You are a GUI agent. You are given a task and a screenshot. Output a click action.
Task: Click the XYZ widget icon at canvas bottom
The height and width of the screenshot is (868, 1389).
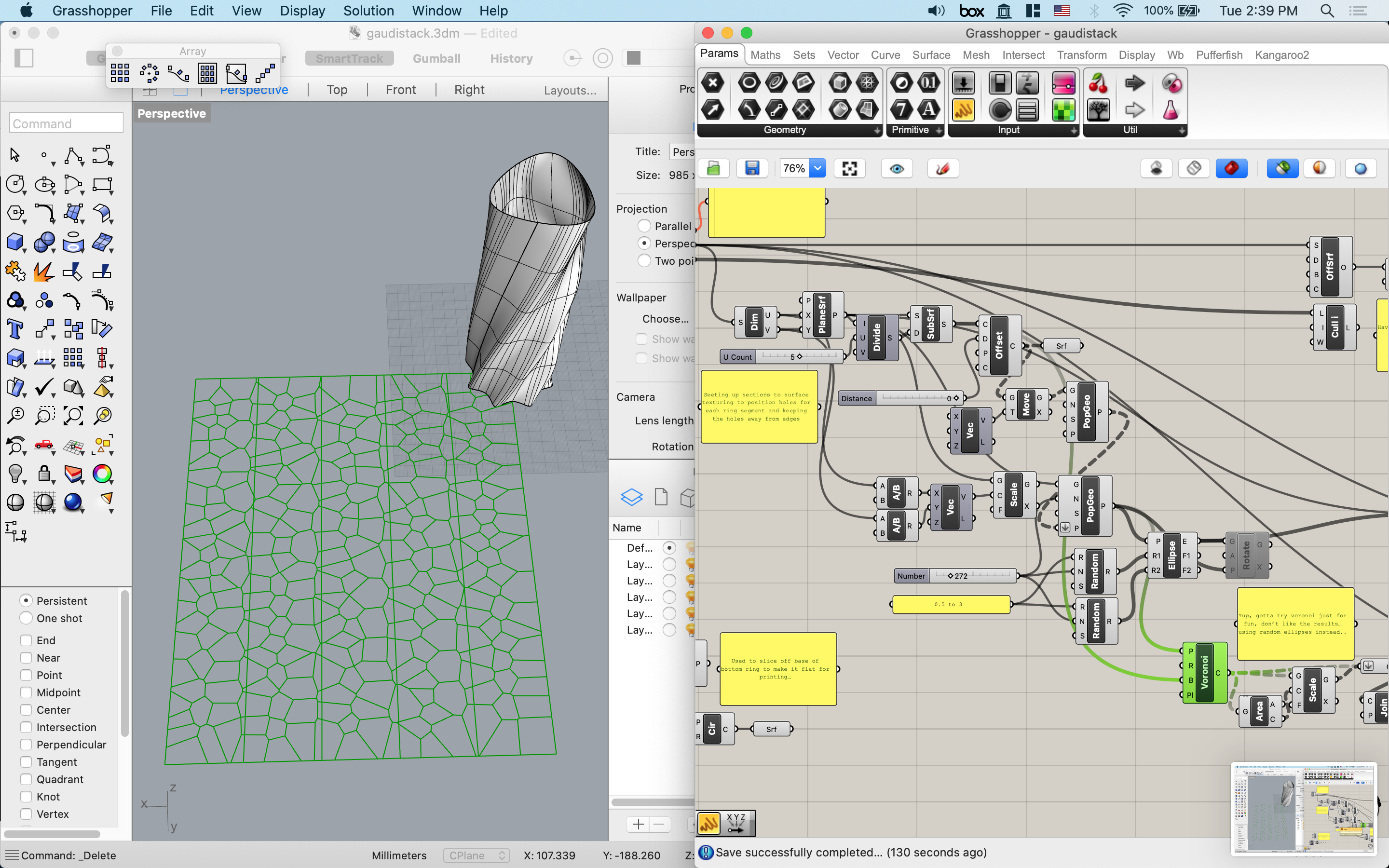point(736,823)
